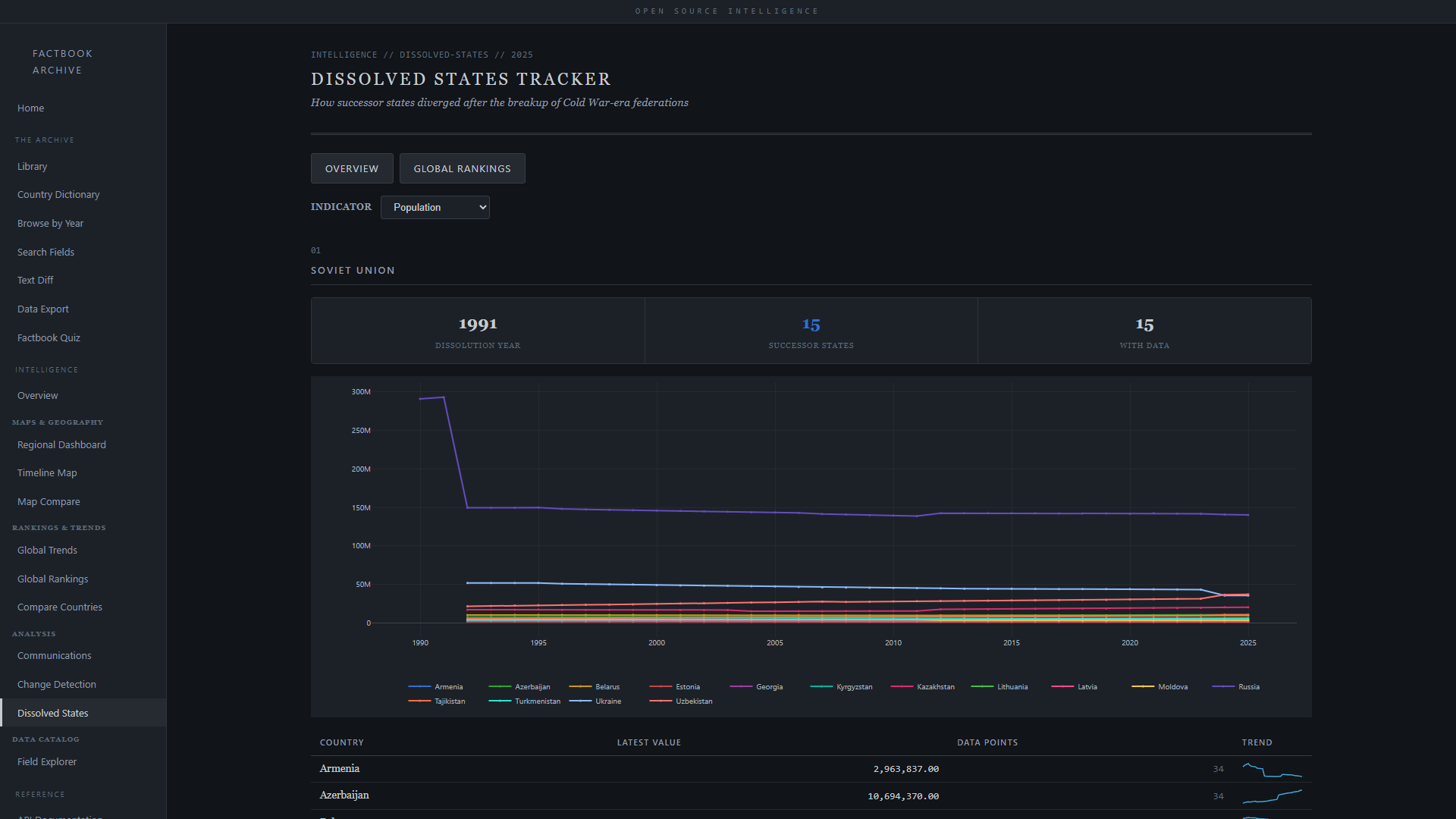Screen dimensions: 1456x819
Task: Open the Indicator Population dropdown
Action: tap(435, 208)
